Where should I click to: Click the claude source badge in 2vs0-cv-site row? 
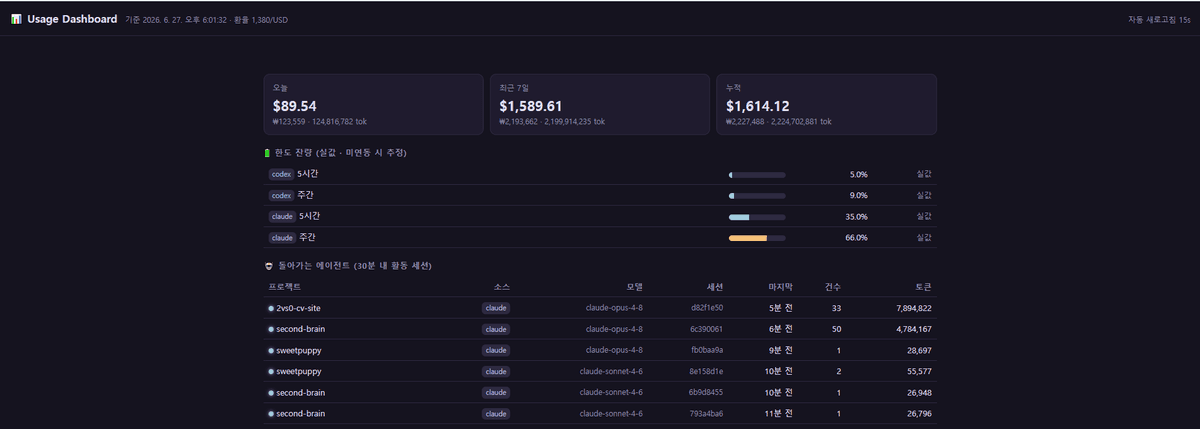[x=496, y=308]
